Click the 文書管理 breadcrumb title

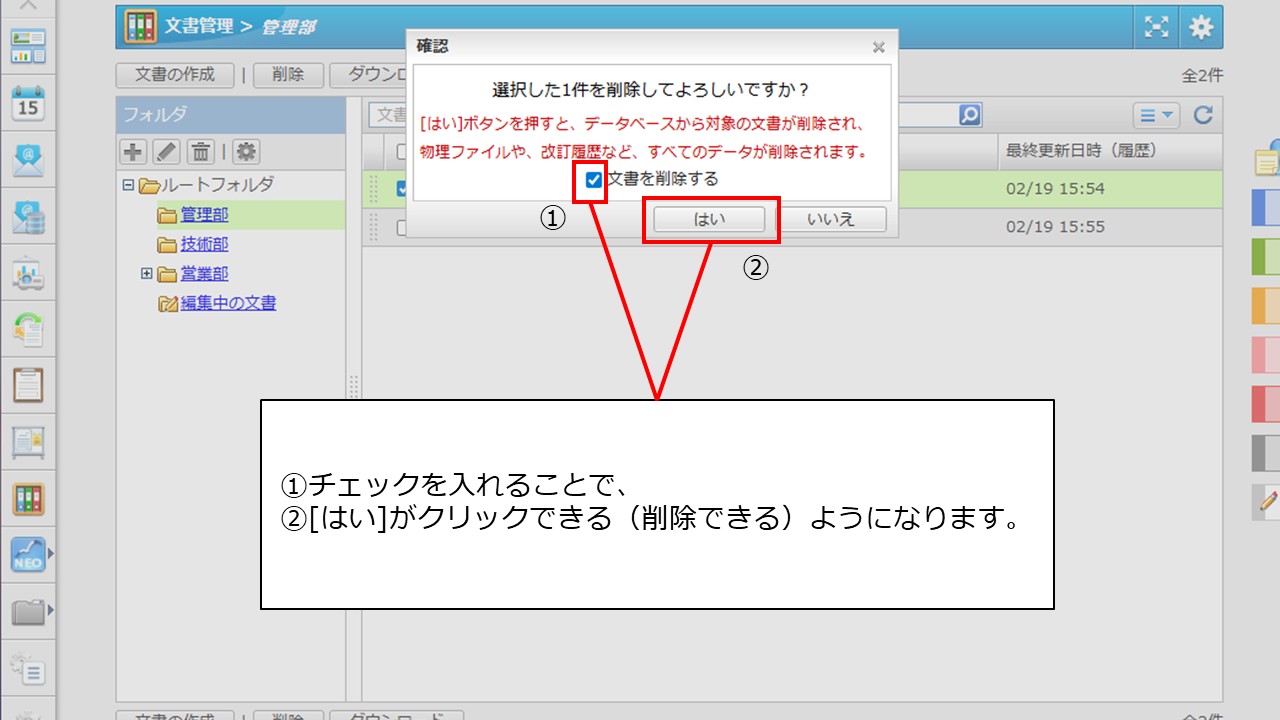(x=200, y=27)
